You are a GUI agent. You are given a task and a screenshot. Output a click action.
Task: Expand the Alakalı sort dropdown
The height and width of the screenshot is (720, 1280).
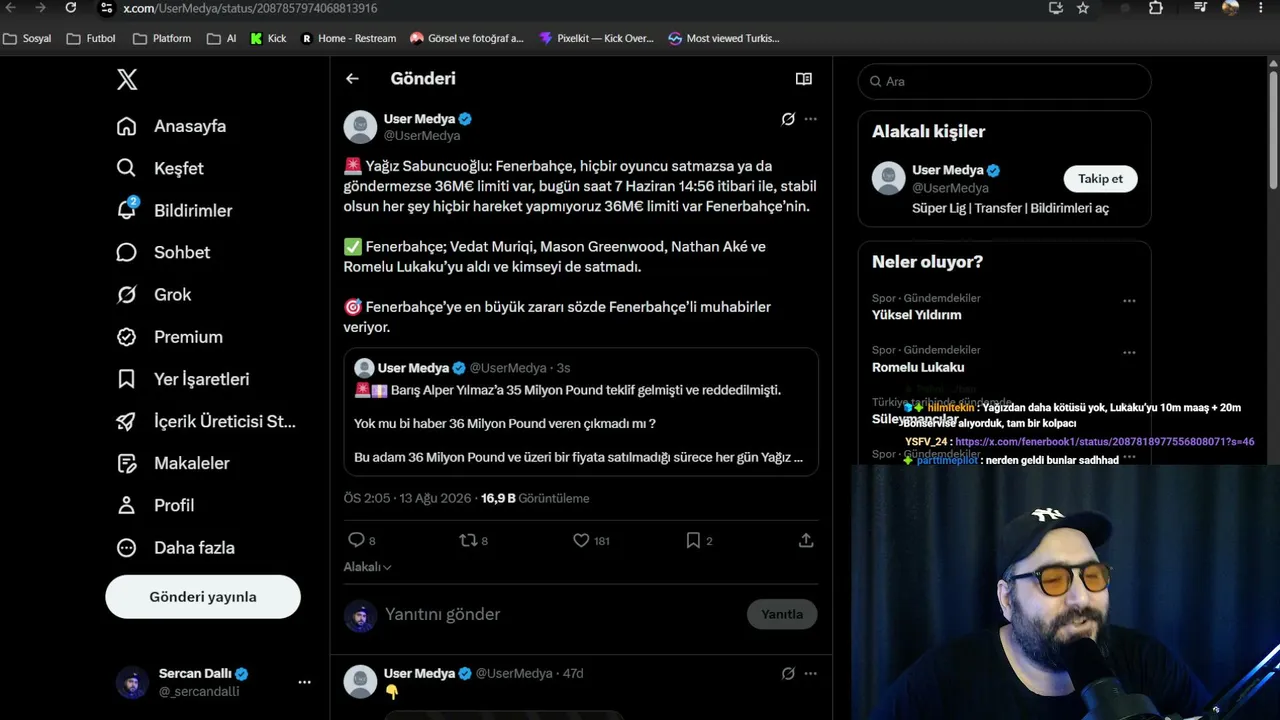[368, 567]
